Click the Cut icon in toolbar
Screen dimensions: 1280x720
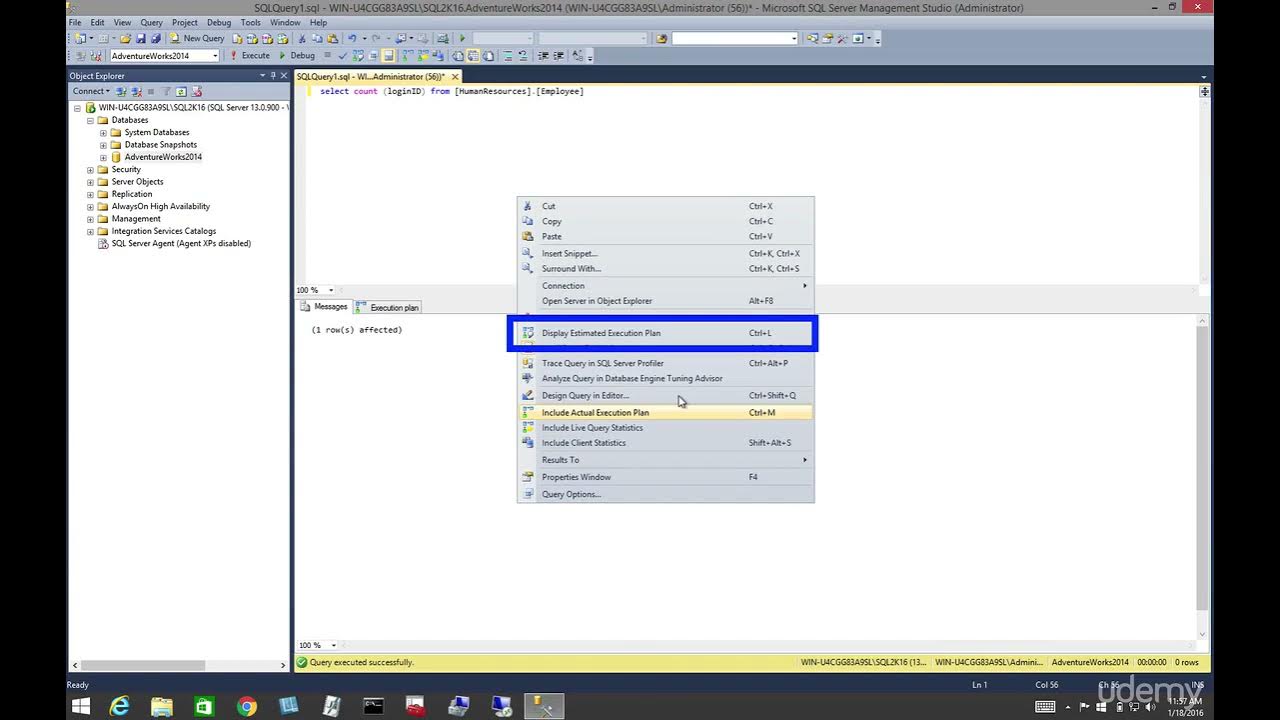point(301,38)
